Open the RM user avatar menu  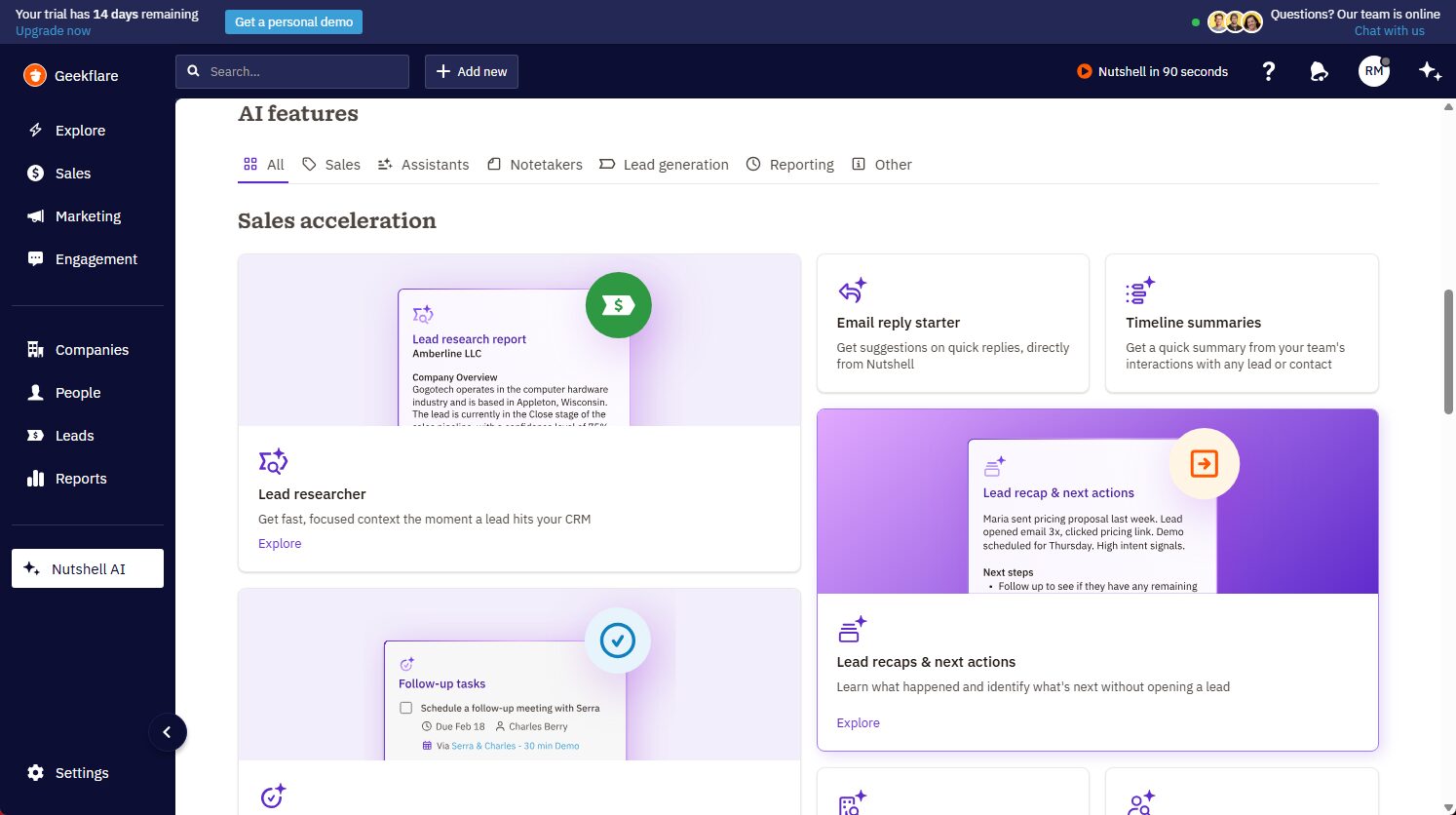[1374, 71]
